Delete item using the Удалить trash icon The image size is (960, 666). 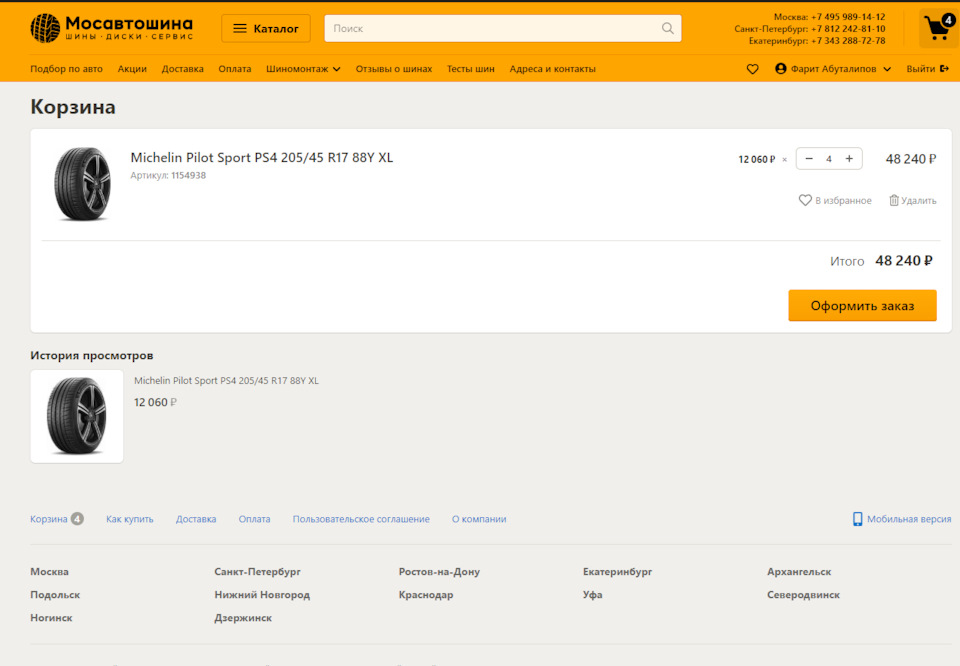pos(894,200)
